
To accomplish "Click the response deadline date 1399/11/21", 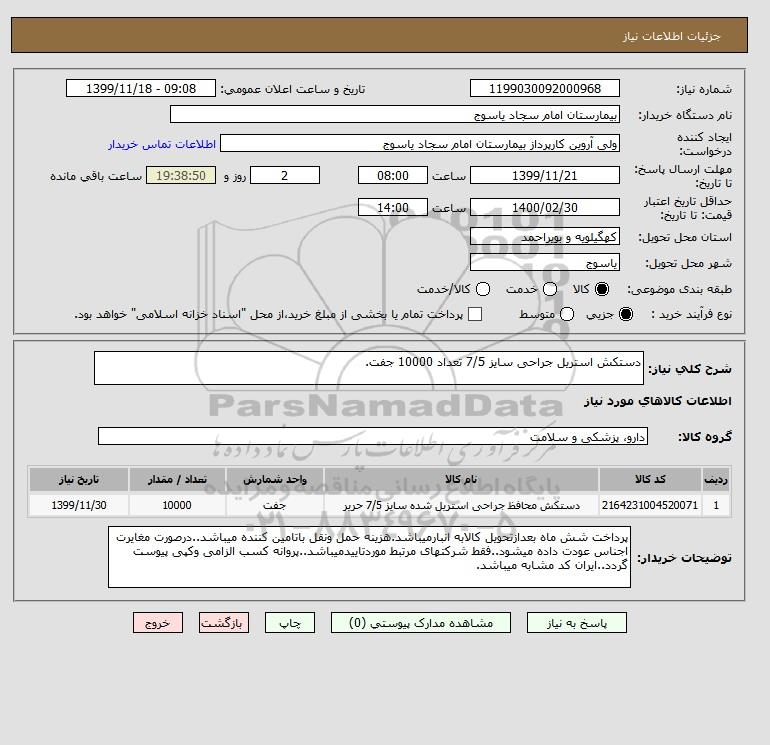I will point(545,175).
